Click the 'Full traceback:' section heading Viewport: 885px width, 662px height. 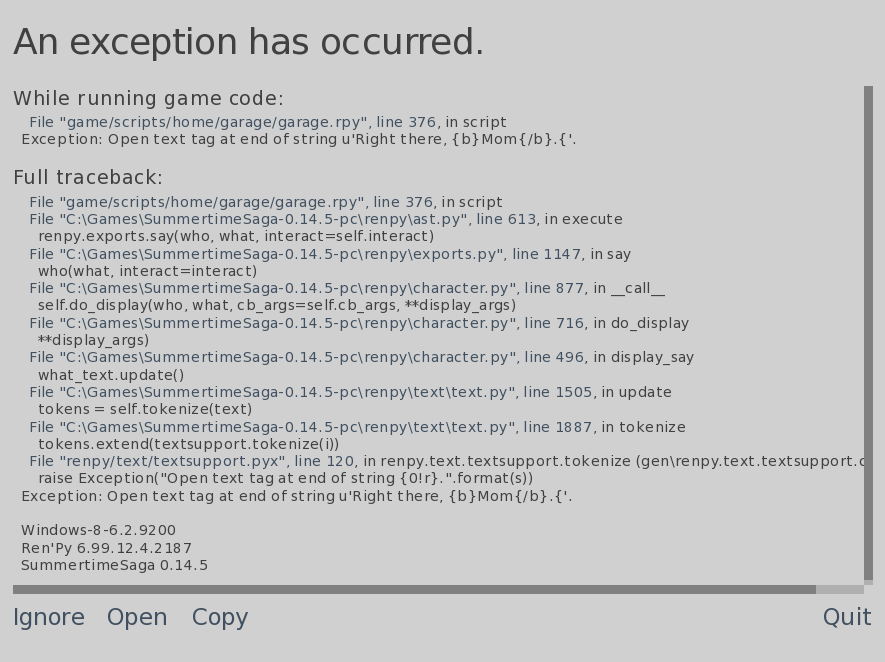click(x=88, y=178)
